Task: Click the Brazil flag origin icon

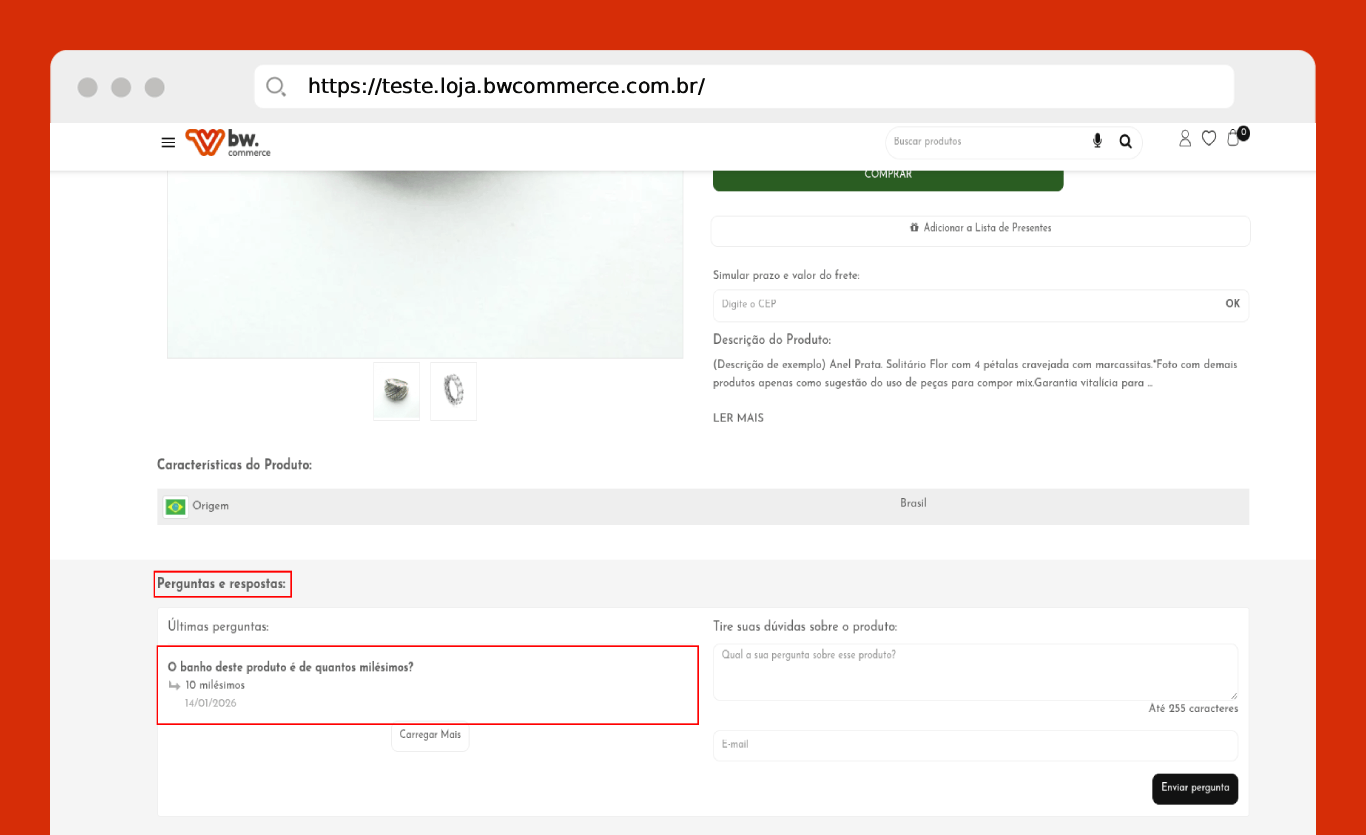Action: click(176, 507)
